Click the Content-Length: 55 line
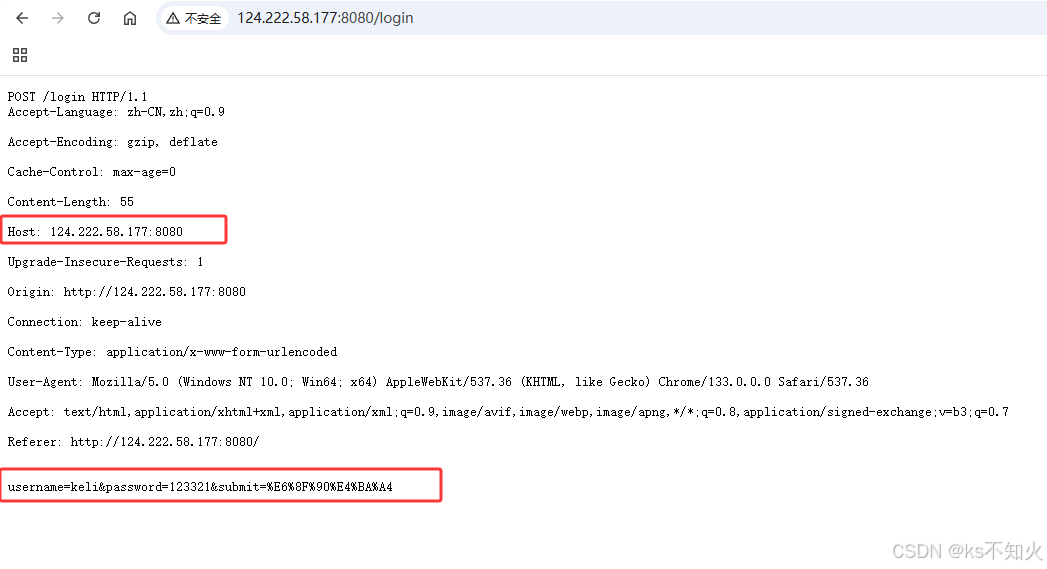The height and width of the screenshot is (569, 1047). [71, 202]
